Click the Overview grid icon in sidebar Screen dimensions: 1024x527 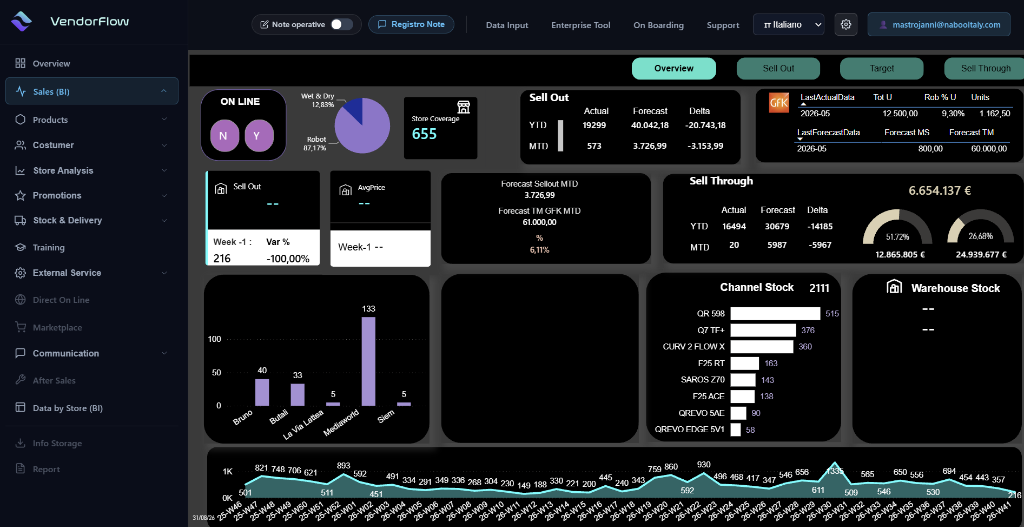click(x=20, y=63)
